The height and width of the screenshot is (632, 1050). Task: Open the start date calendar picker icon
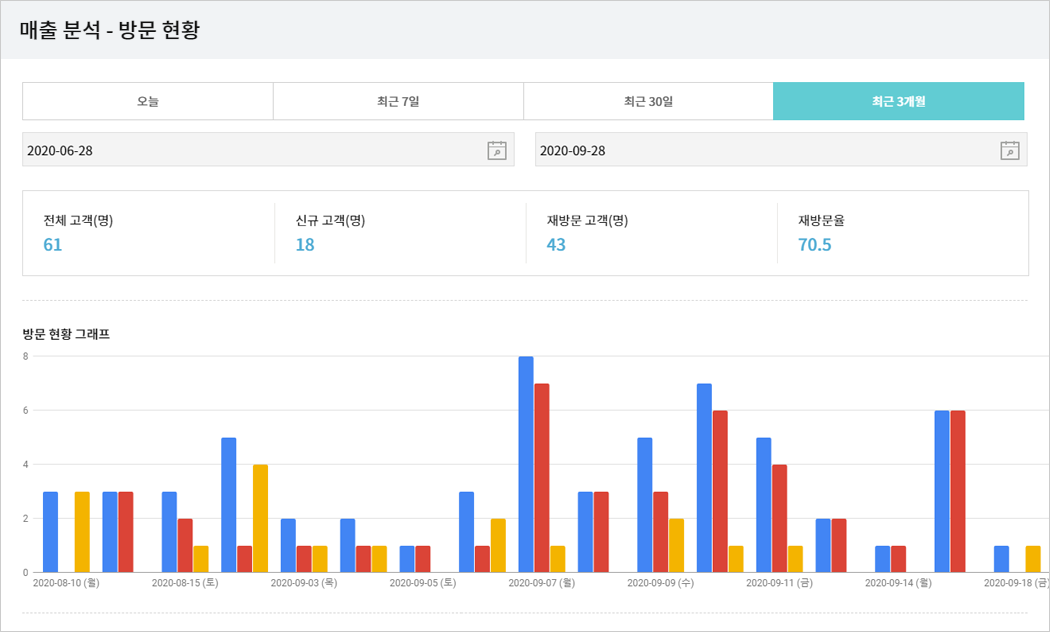tap(497, 151)
